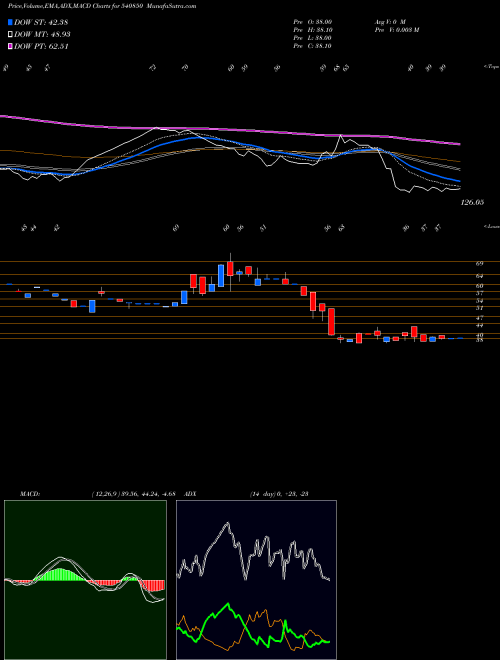This screenshot has width=500, height=660.
Task: Open the green MACD histogram panel
Action: tap(85, 580)
